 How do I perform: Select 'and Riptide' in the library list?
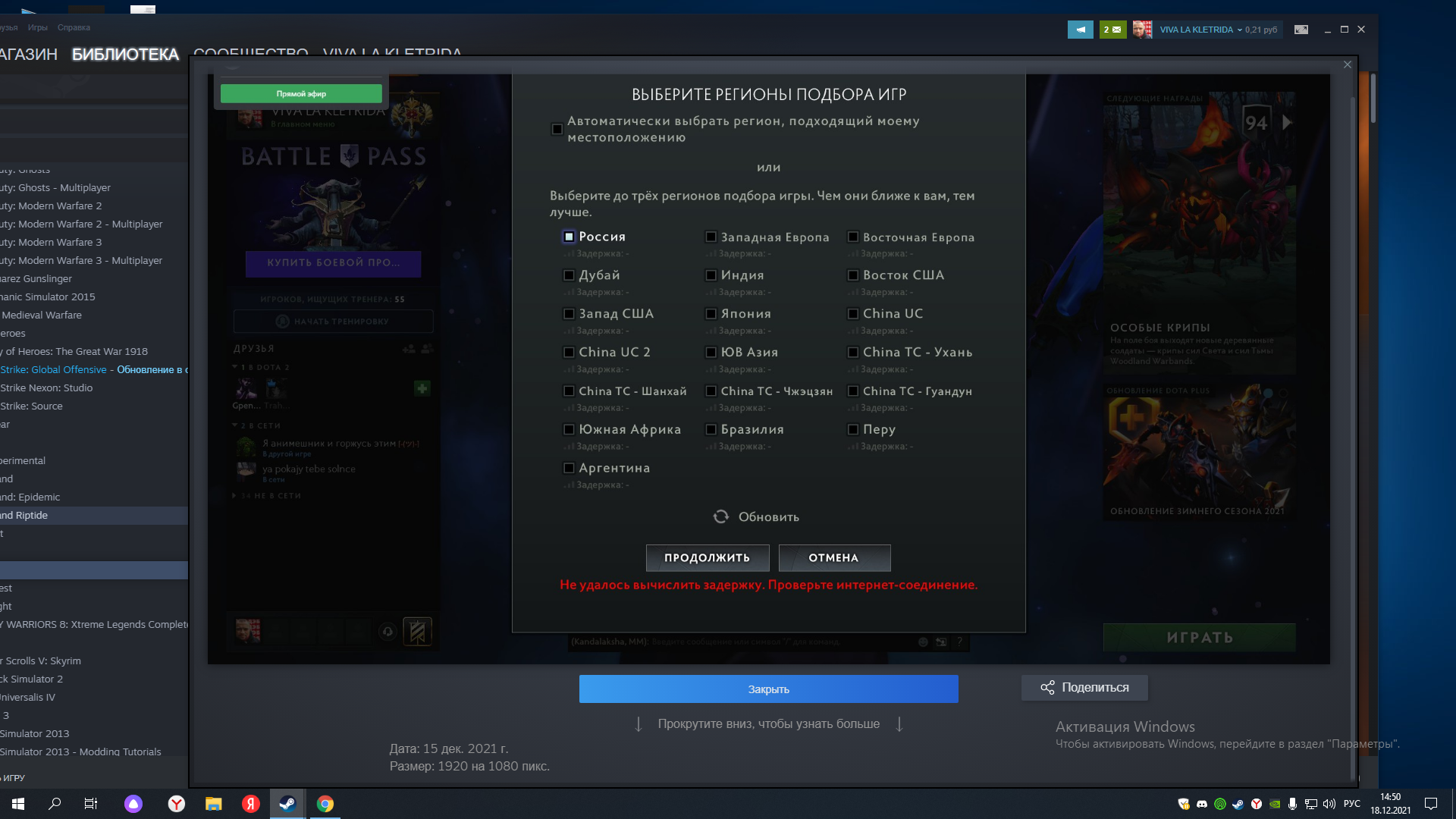tap(94, 516)
